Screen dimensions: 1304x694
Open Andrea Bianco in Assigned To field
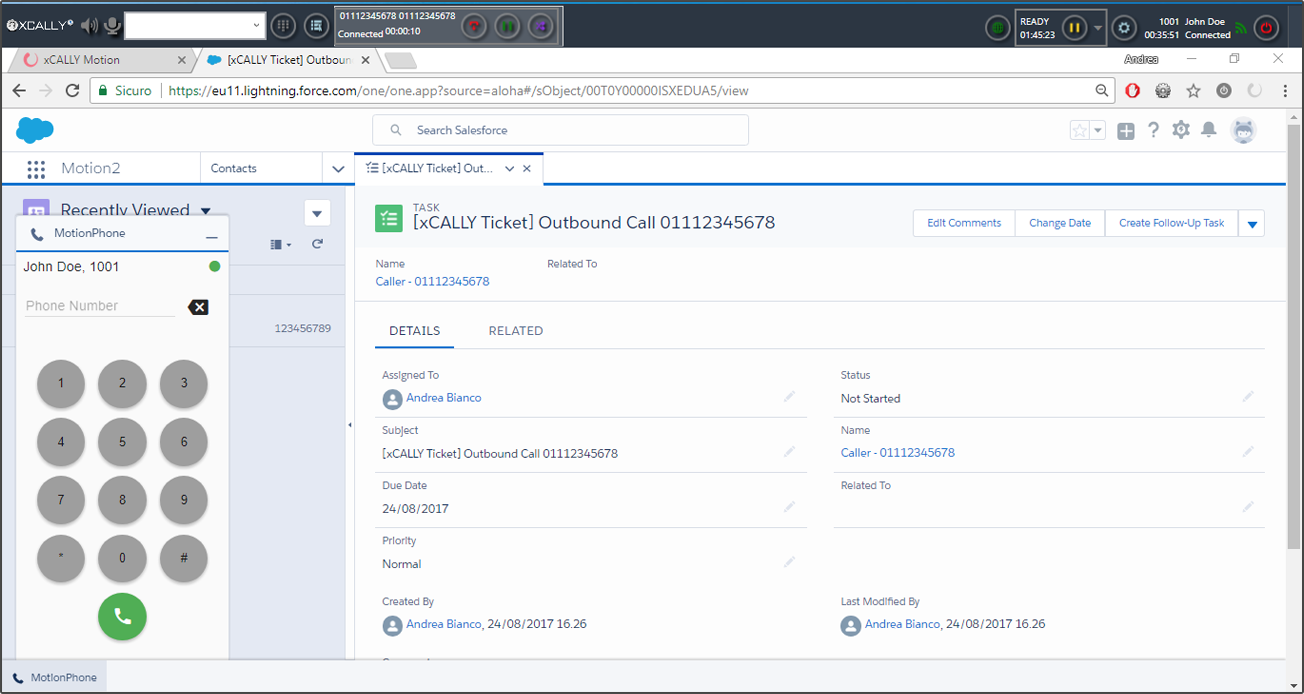click(x=443, y=398)
